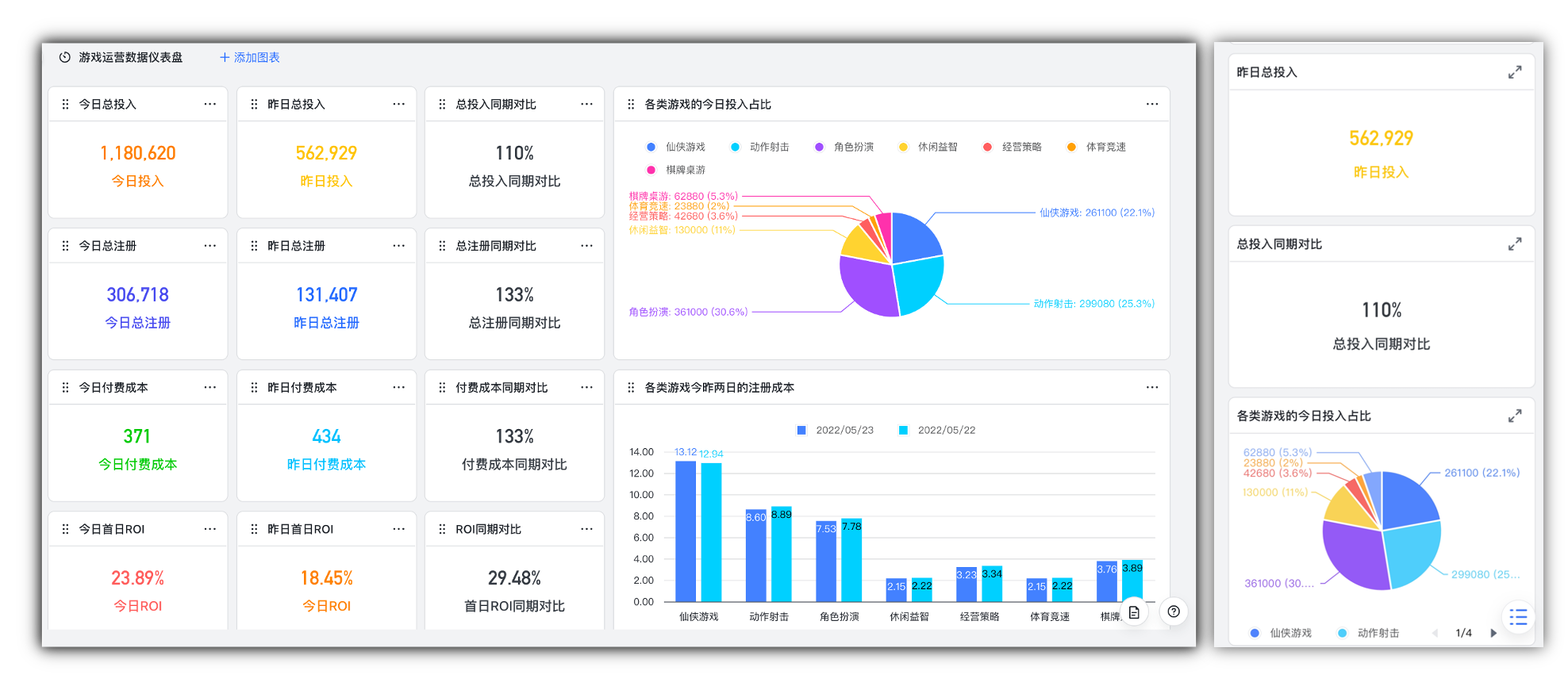
Task: Toggle 棋牌桌游 legend in the pie chart
Action: tap(676, 170)
